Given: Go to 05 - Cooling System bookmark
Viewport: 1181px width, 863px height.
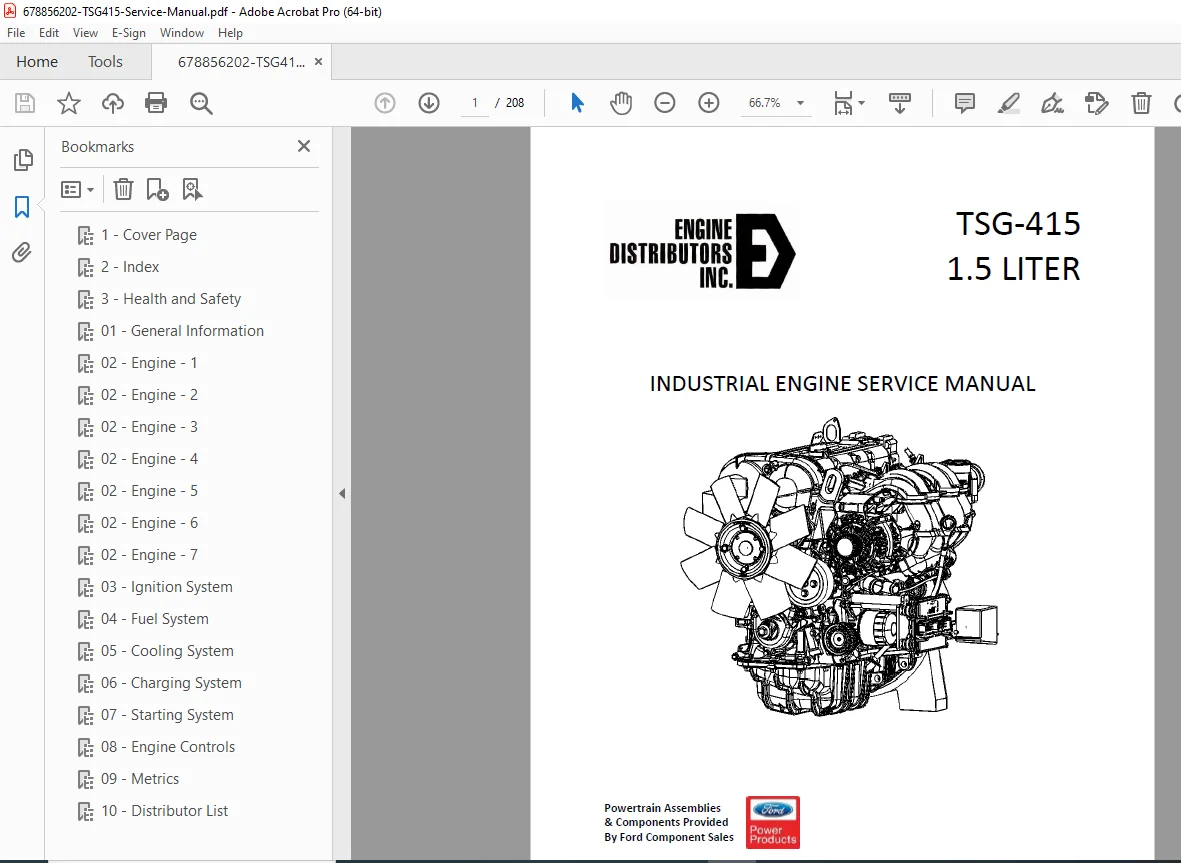Looking at the screenshot, I should 167,651.
